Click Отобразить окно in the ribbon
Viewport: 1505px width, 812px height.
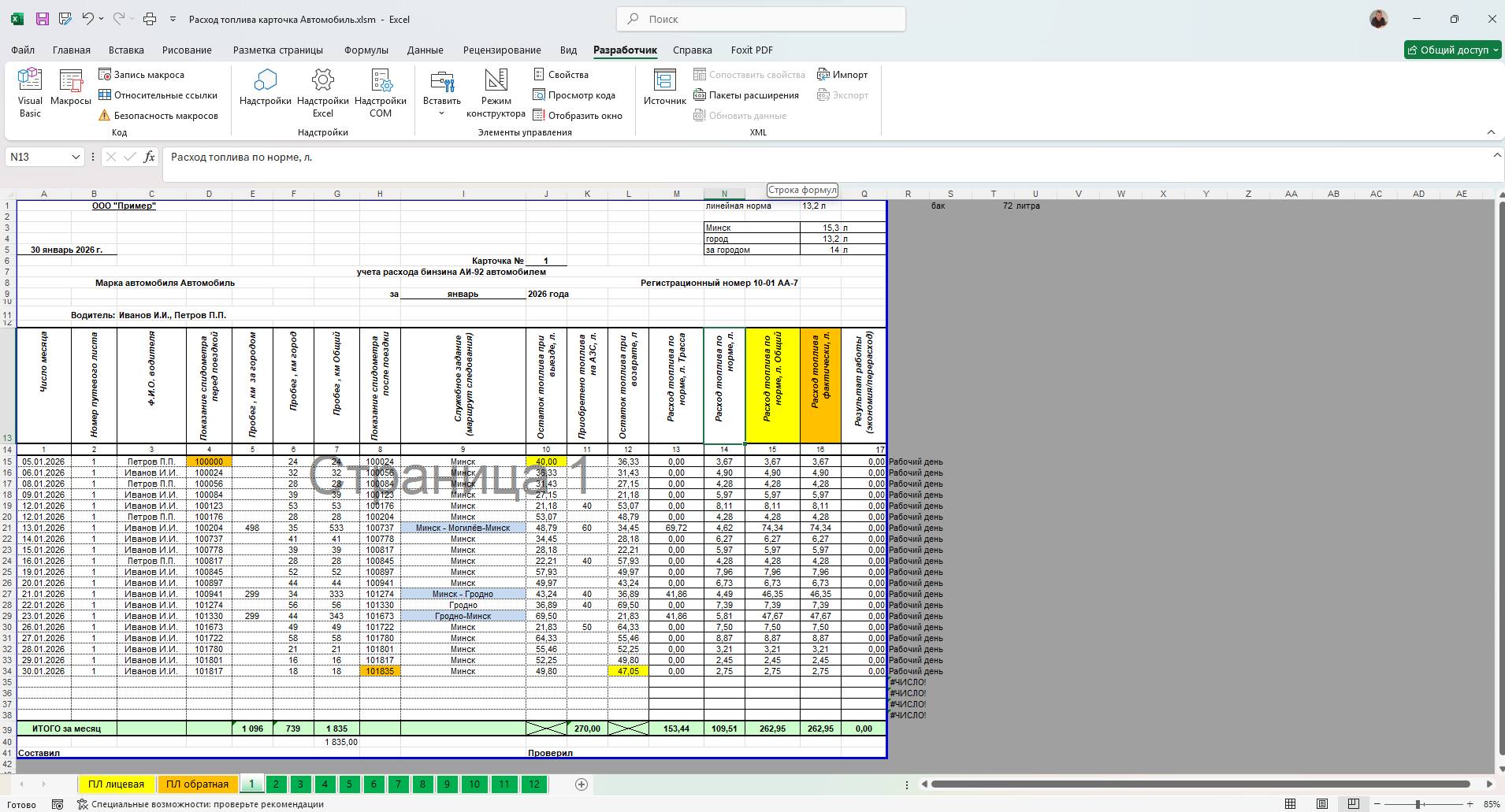pos(578,116)
